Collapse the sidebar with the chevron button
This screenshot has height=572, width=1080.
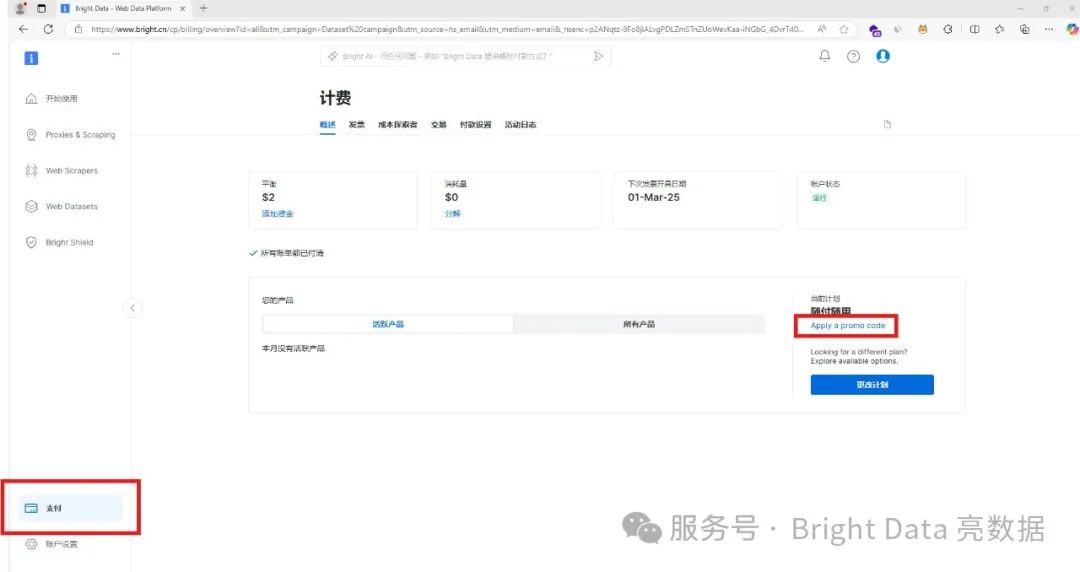tap(132, 308)
